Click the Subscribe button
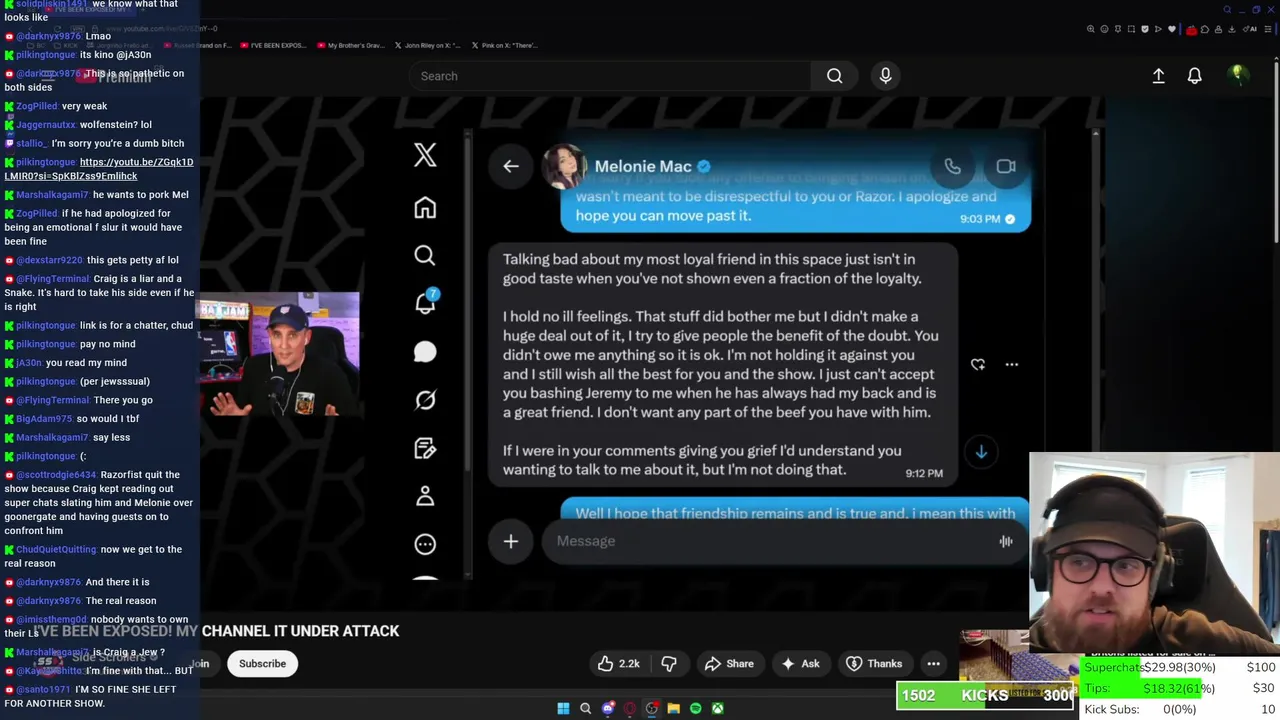The image size is (1280, 720). pyautogui.click(x=262, y=664)
